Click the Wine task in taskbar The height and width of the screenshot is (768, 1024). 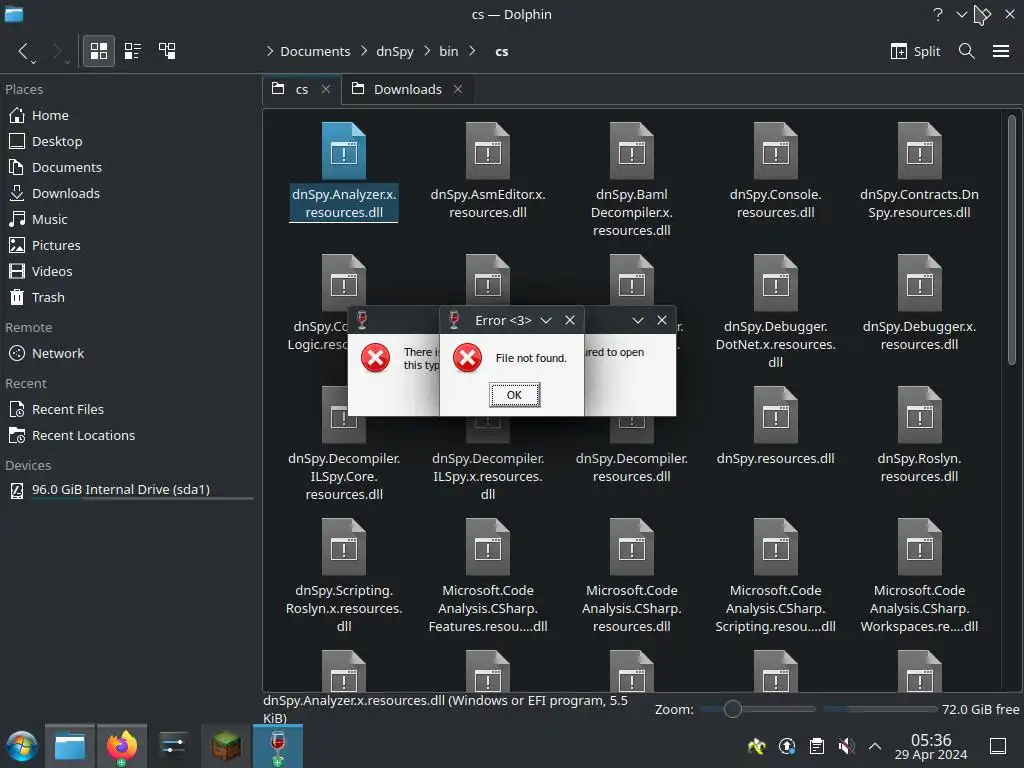[x=278, y=746]
